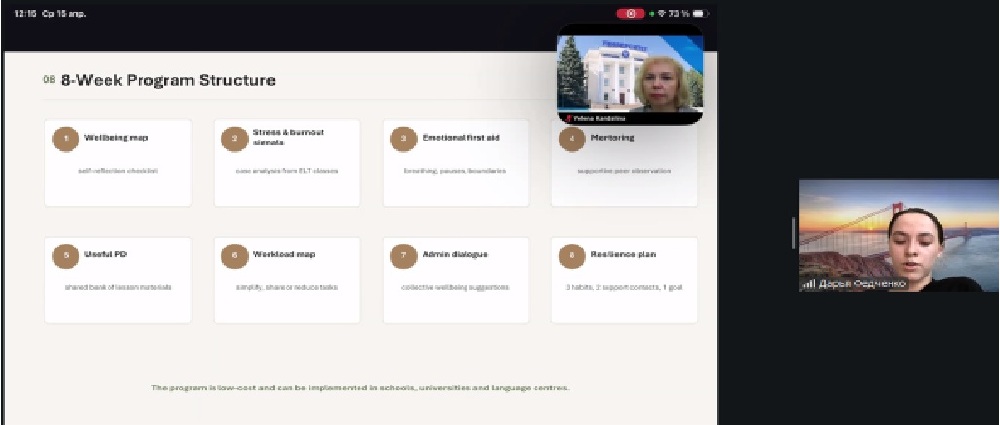Click the drag handle left of participant tile
This screenshot has height=425, width=1000.
click(x=793, y=233)
